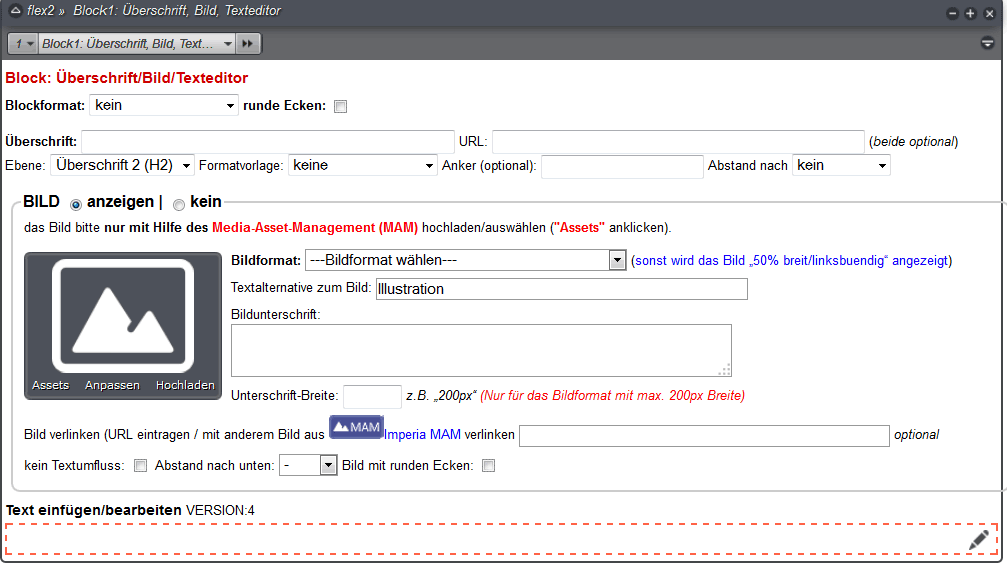This screenshot has width=1007, height=566.
Task: Click the Bildunterschrift resize grip
Action: pos(724,369)
